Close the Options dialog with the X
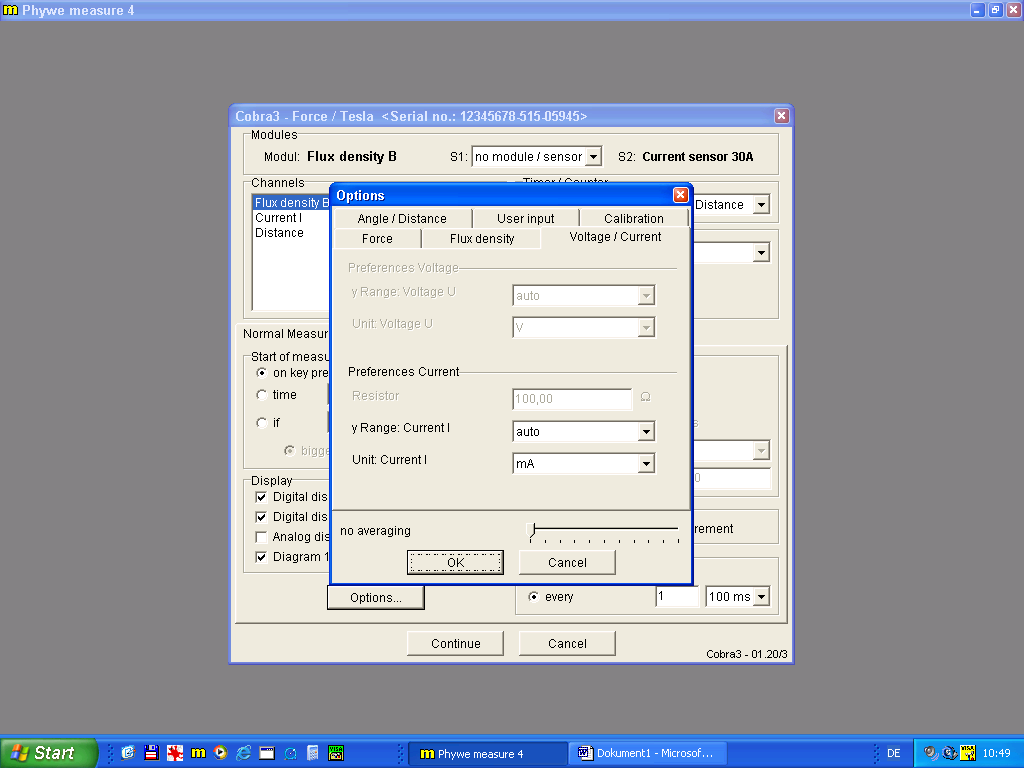This screenshot has width=1024, height=768. pos(680,195)
